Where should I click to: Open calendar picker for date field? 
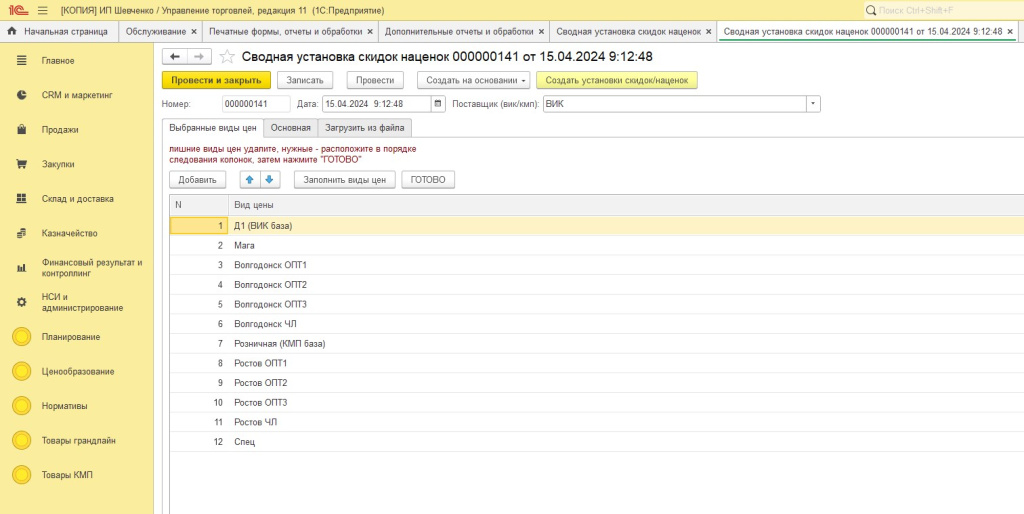(x=438, y=104)
